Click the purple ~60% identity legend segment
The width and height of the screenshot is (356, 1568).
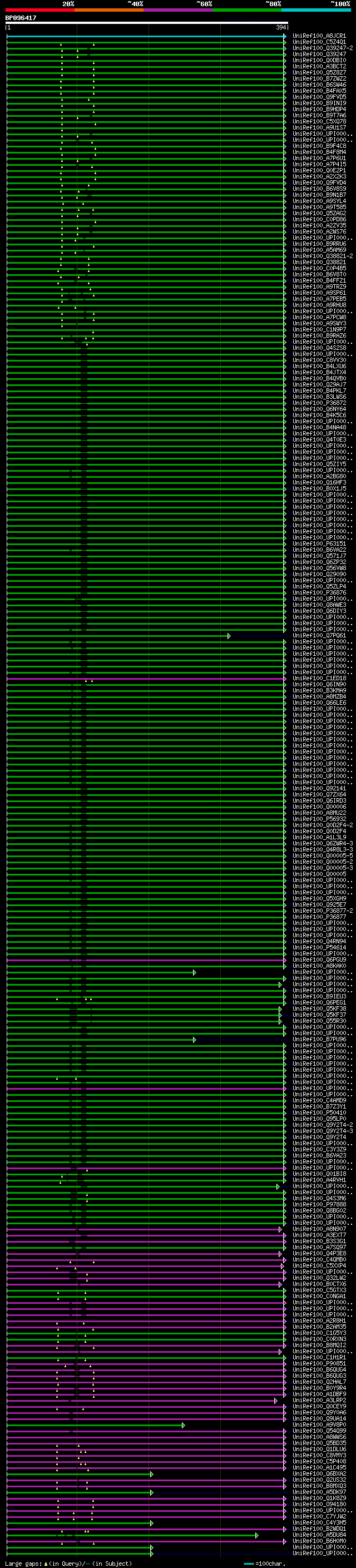pos(179,10)
